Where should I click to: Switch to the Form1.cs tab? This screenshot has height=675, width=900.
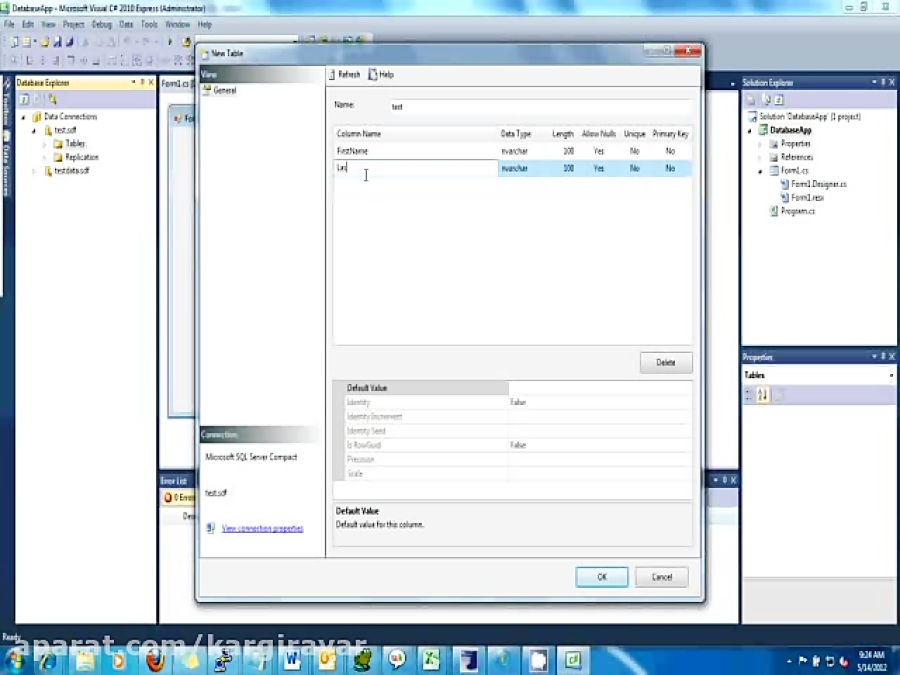176,84
